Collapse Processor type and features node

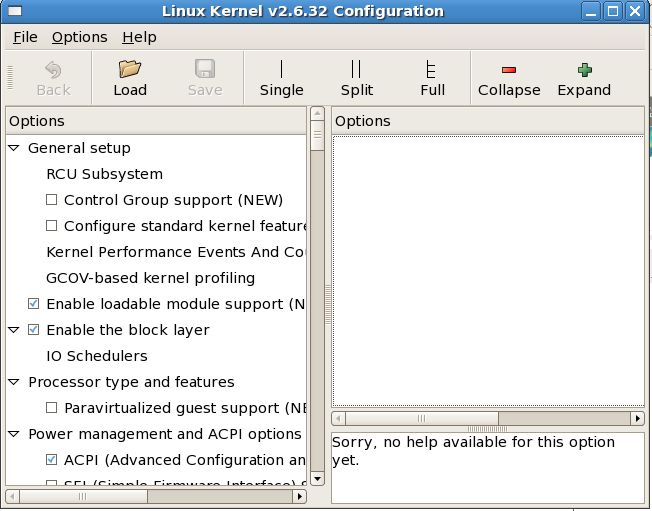[14, 382]
